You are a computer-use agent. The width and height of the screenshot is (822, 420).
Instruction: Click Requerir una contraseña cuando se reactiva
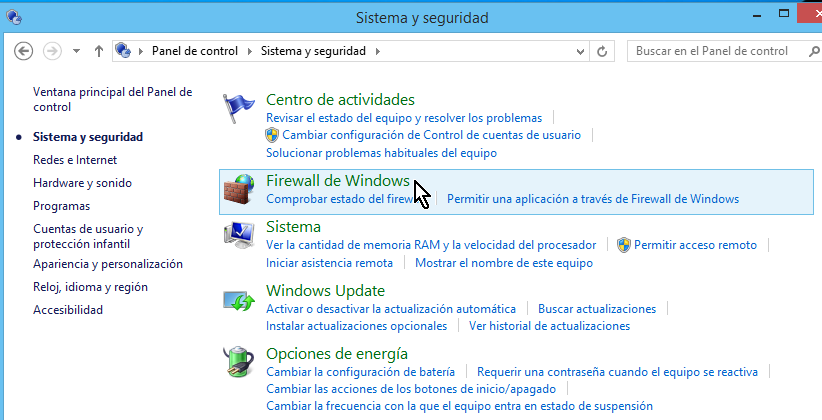(618, 372)
